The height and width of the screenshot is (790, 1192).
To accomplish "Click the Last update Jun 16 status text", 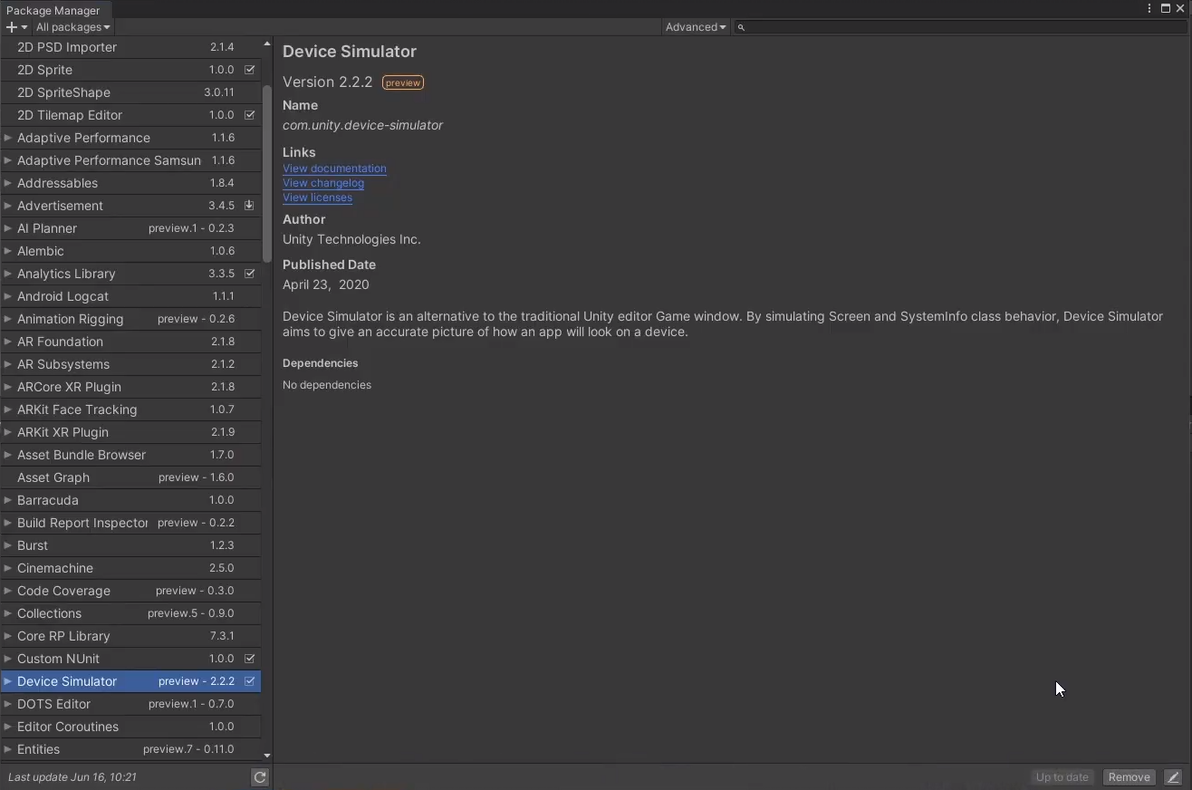I will pos(72,777).
